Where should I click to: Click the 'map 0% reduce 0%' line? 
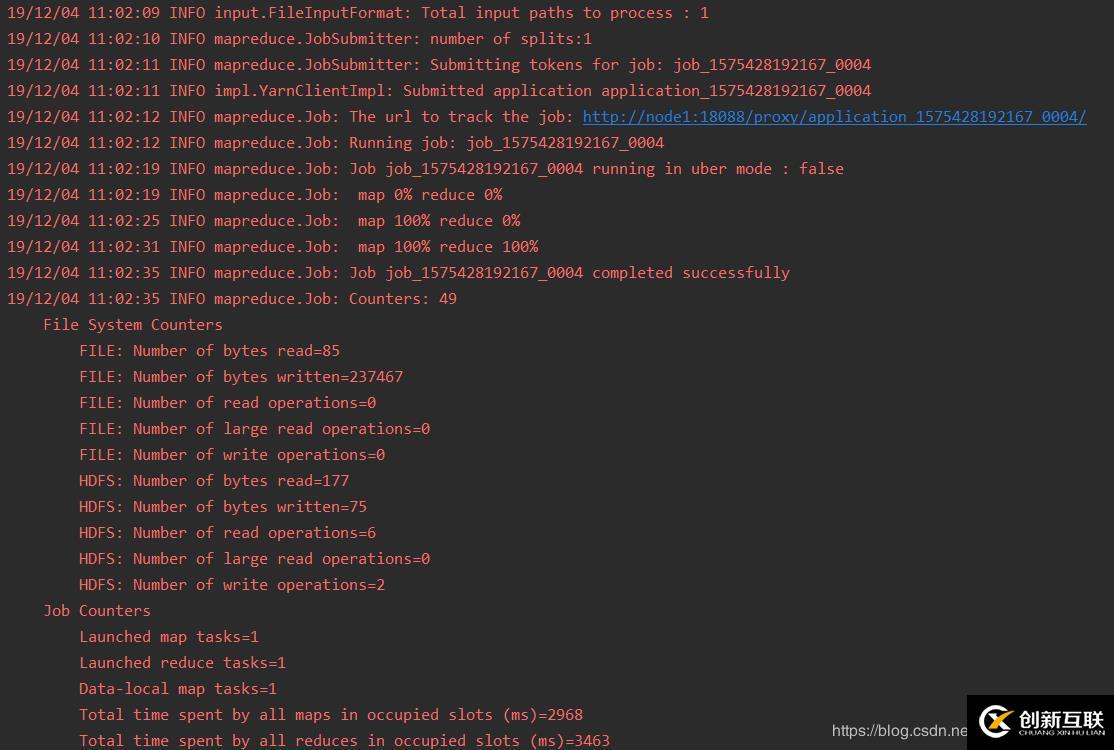pyautogui.click(x=254, y=195)
